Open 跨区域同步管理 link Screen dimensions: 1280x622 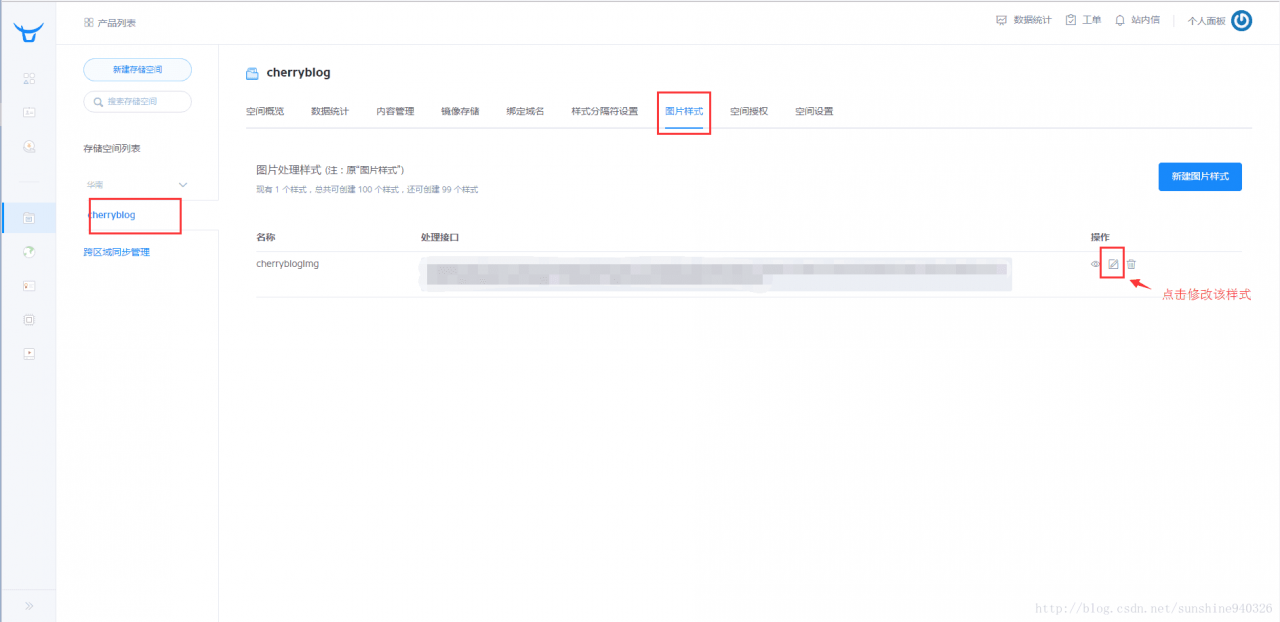pyautogui.click(x=116, y=252)
